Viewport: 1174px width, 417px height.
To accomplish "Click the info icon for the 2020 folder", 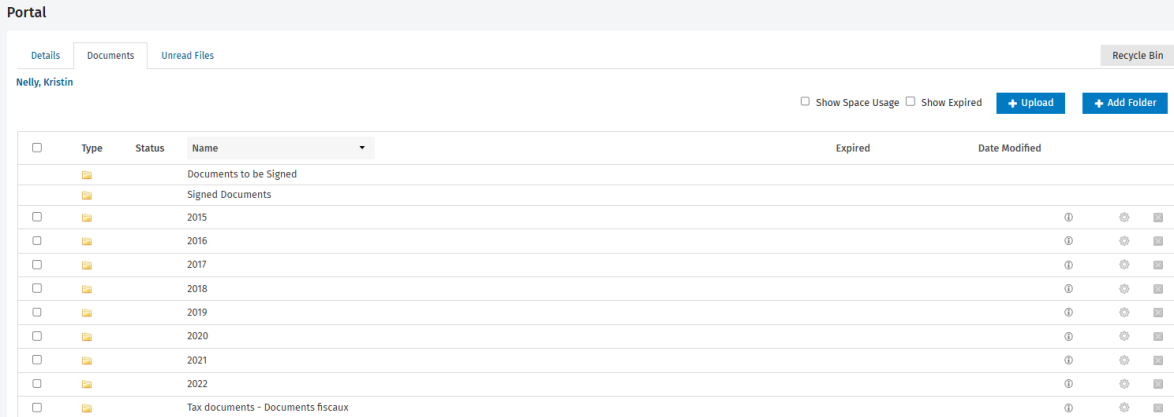I will pyautogui.click(x=1068, y=336).
